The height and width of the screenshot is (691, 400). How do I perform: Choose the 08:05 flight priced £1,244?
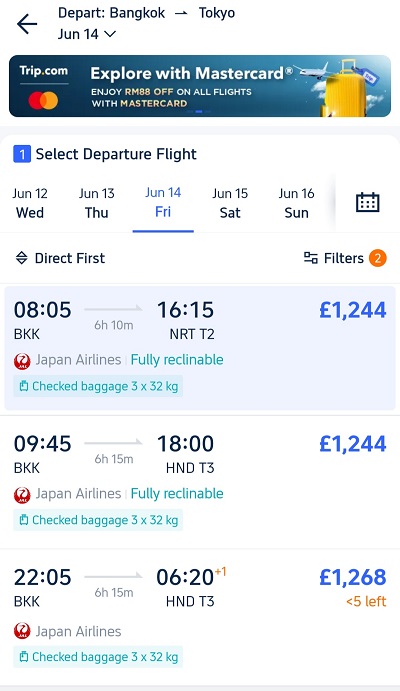click(x=200, y=348)
